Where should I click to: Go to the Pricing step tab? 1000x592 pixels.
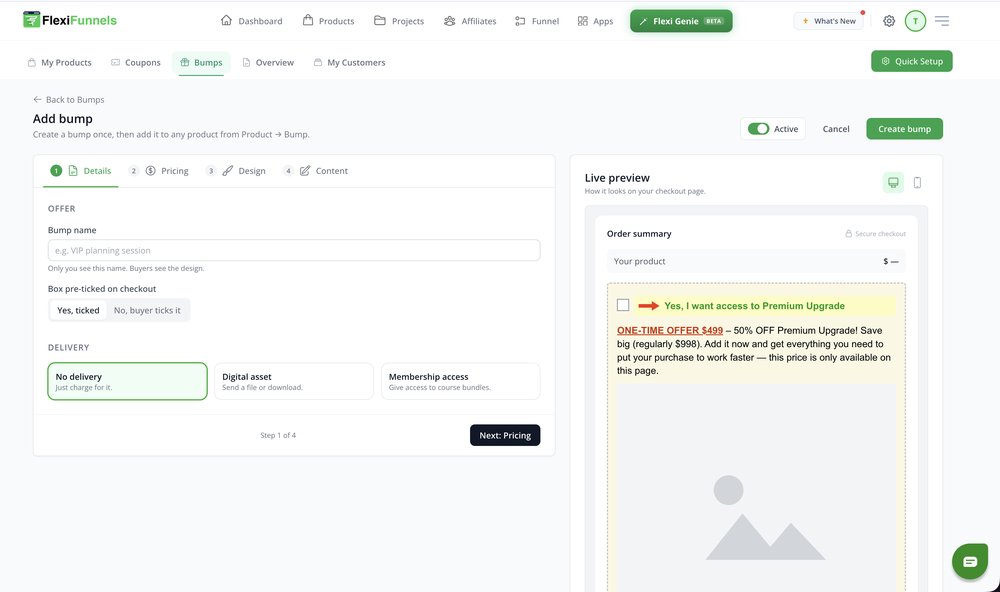tap(159, 171)
